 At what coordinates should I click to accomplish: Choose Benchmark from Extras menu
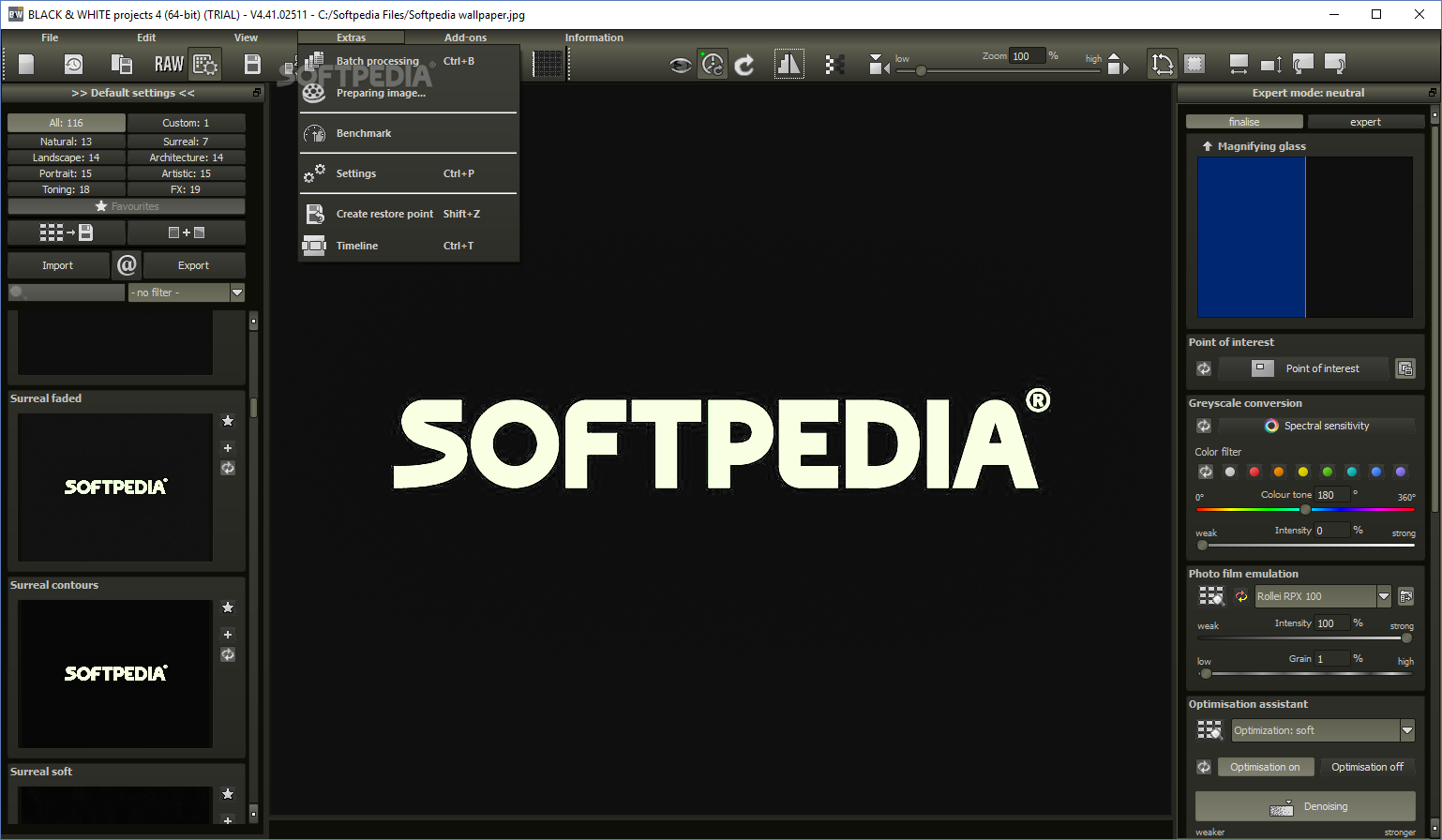(408, 133)
